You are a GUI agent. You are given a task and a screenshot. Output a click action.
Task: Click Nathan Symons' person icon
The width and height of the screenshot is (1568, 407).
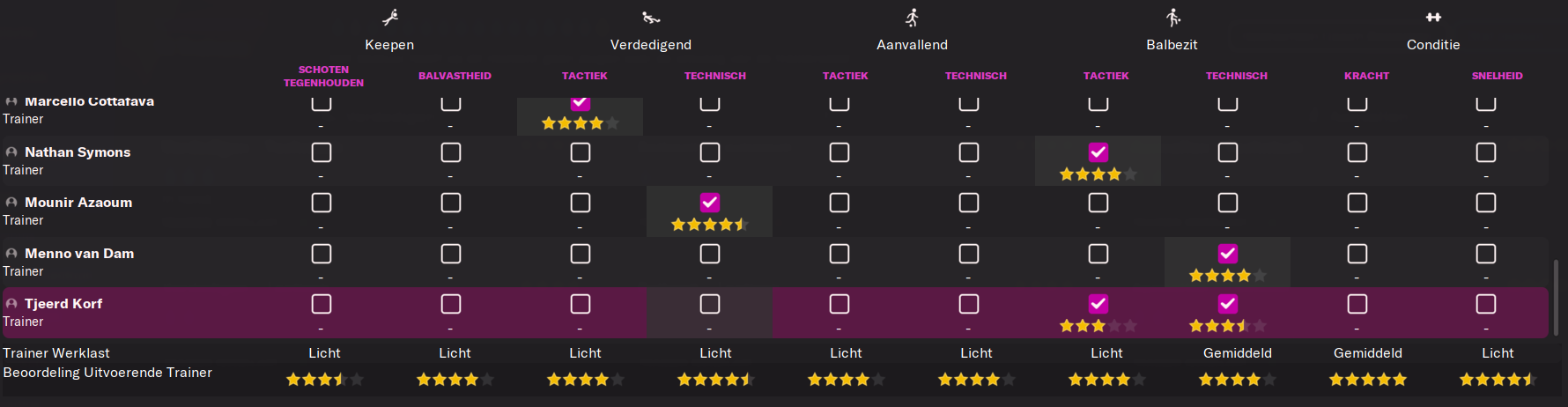pyautogui.click(x=11, y=152)
